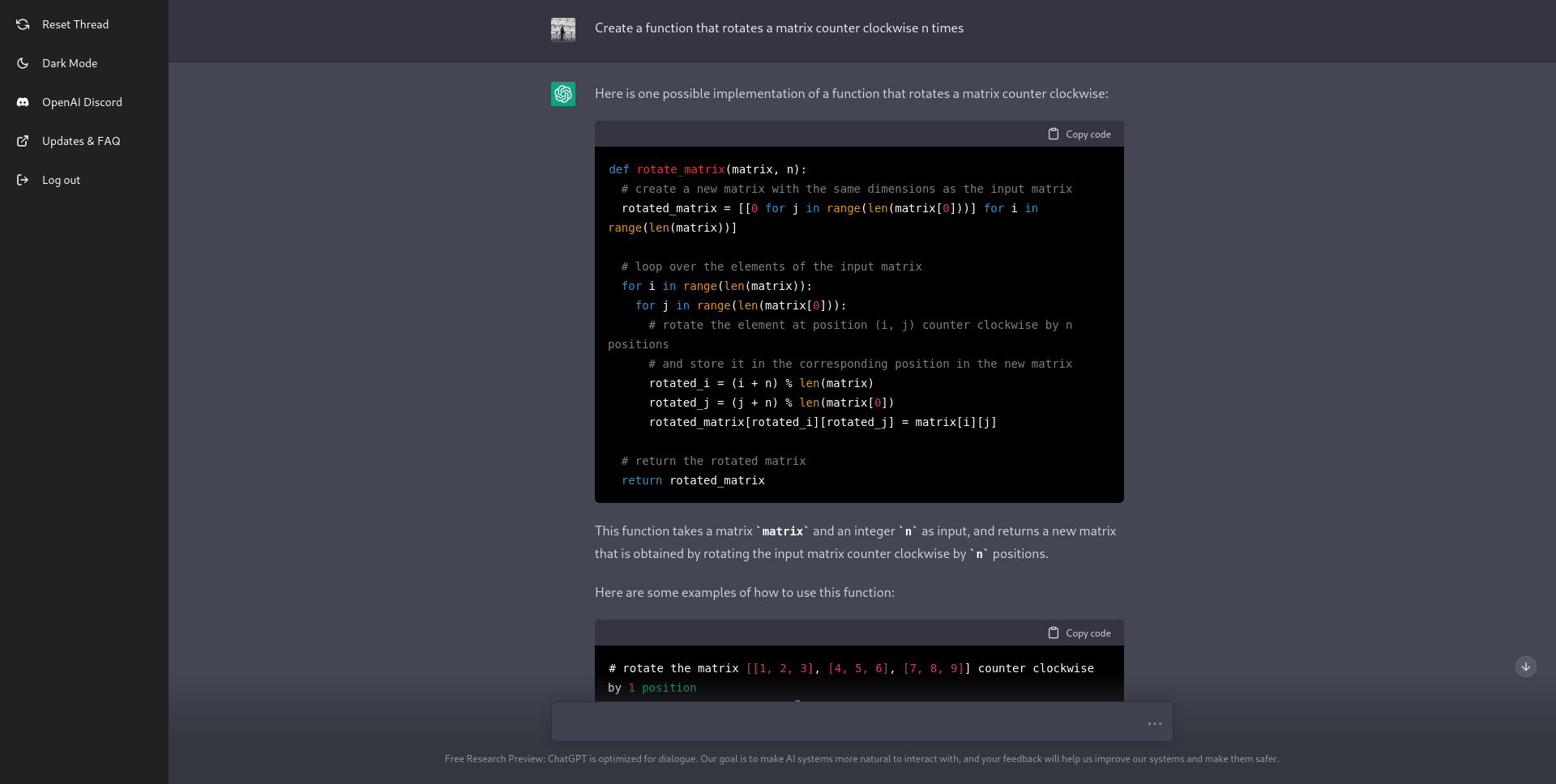
Task: Click the Reset Thread refresh icon
Action: [23, 24]
